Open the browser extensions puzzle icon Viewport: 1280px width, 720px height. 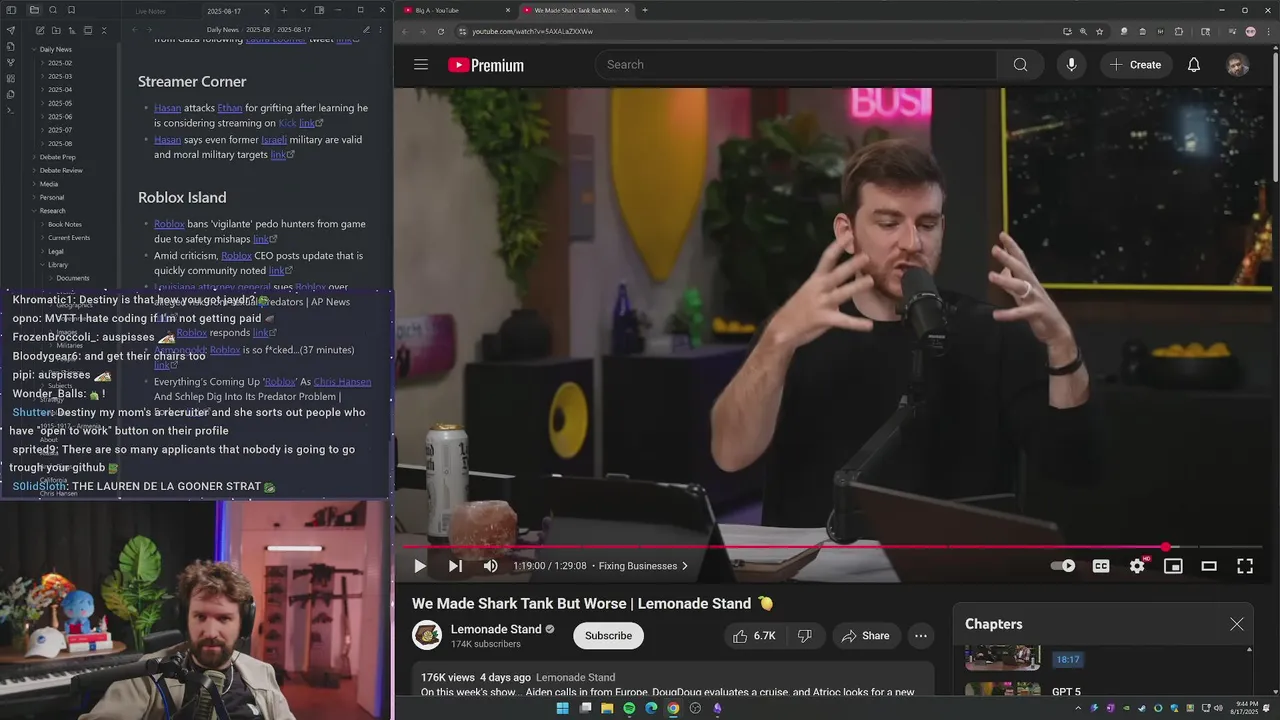[x=1178, y=31]
